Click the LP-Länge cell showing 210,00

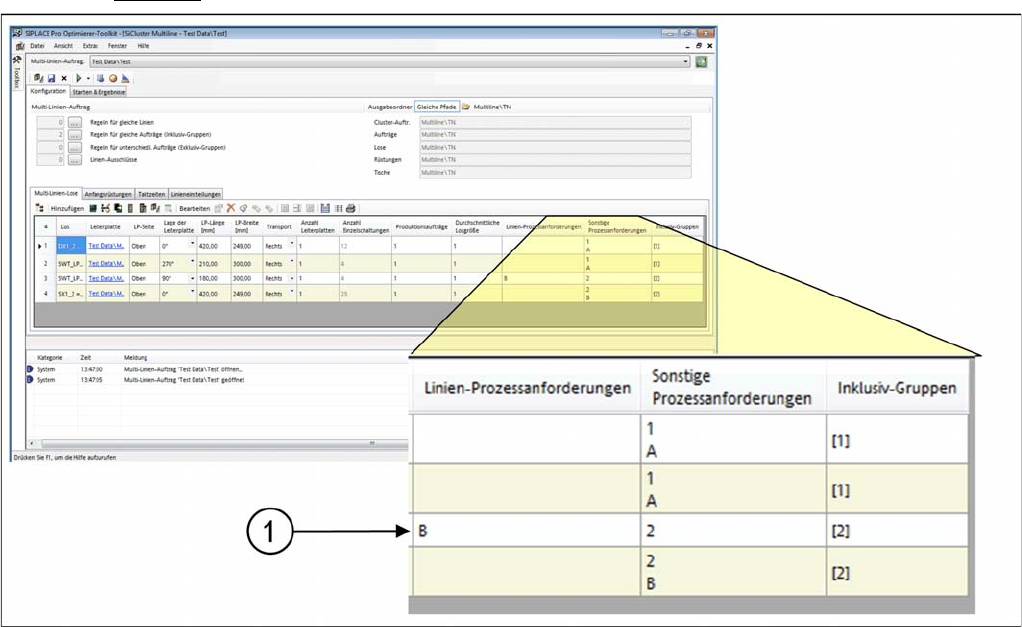click(x=213, y=264)
